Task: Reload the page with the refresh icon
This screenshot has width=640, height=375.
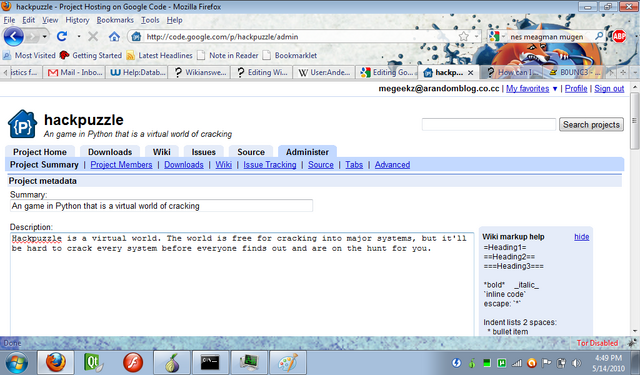Action: [x=62, y=37]
